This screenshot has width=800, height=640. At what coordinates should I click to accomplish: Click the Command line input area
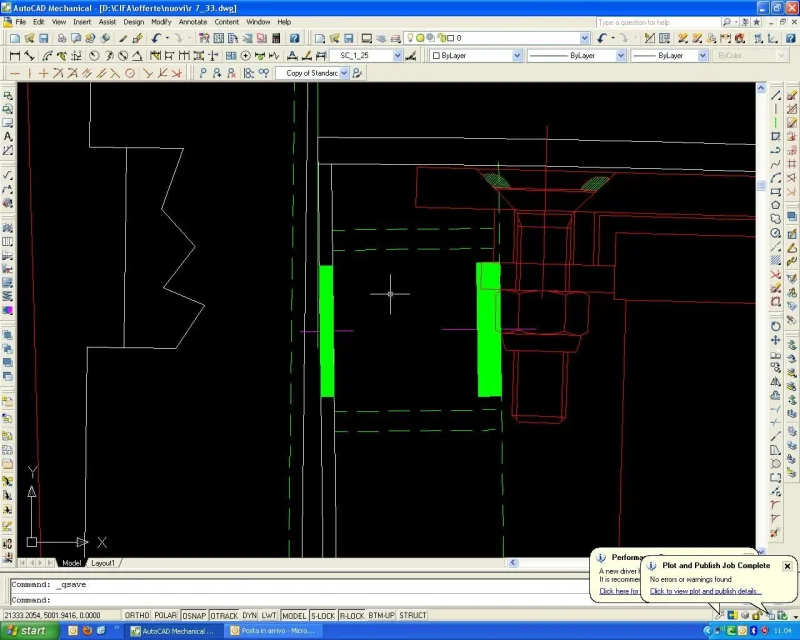tap(298, 600)
